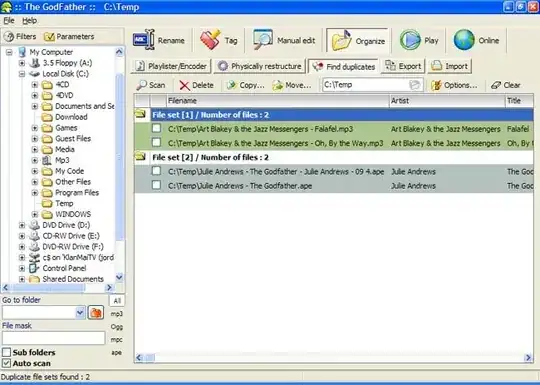Open the Go to folder dropdown

[80, 313]
